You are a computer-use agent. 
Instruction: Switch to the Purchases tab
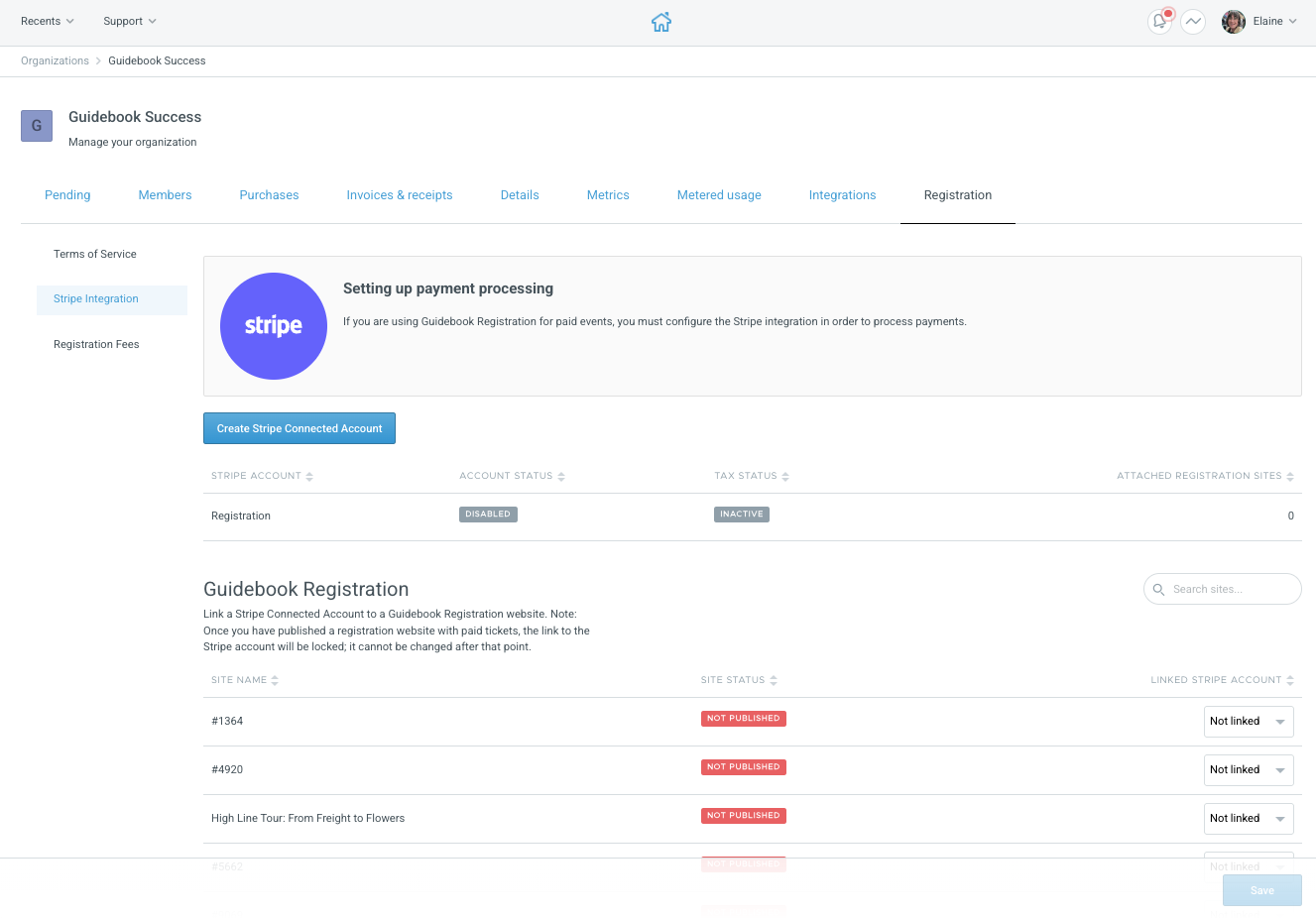269,195
